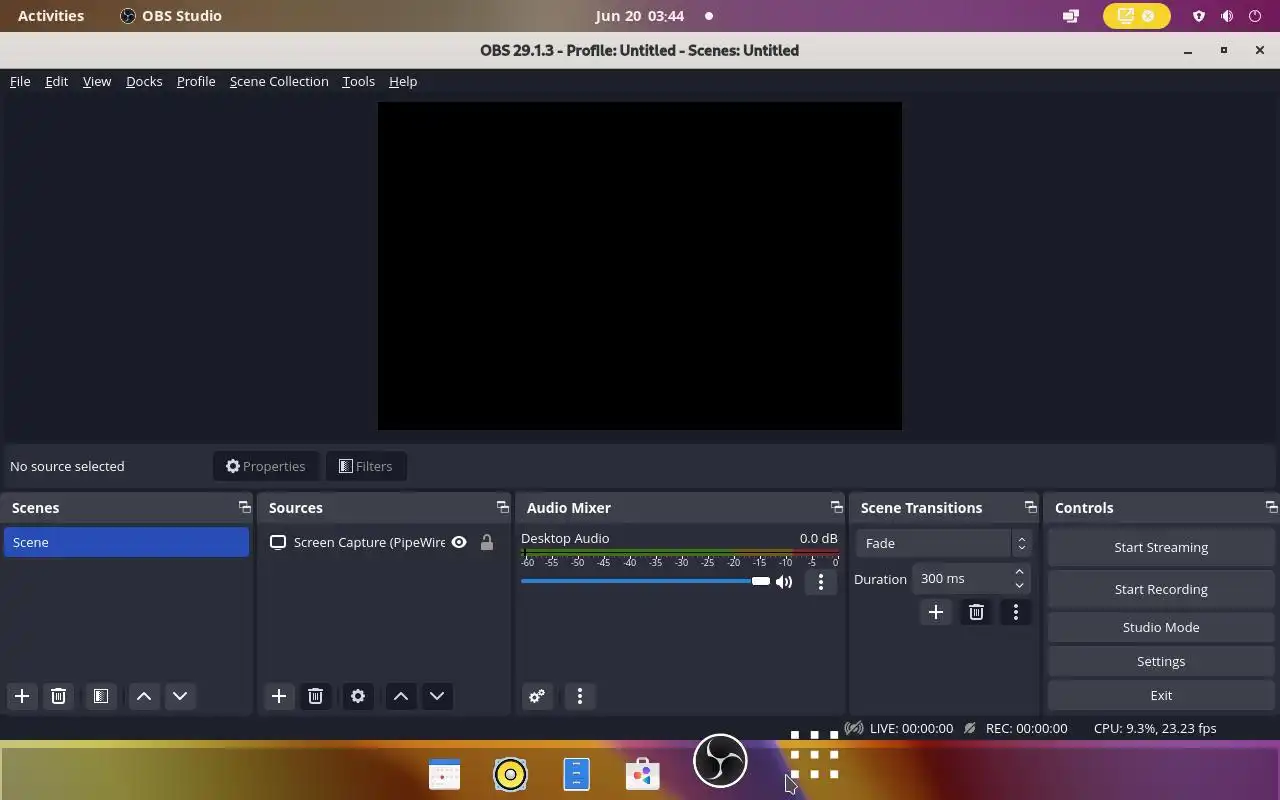Click Exit button in Controls
The width and height of the screenshot is (1280, 800).
[x=1161, y=695]
